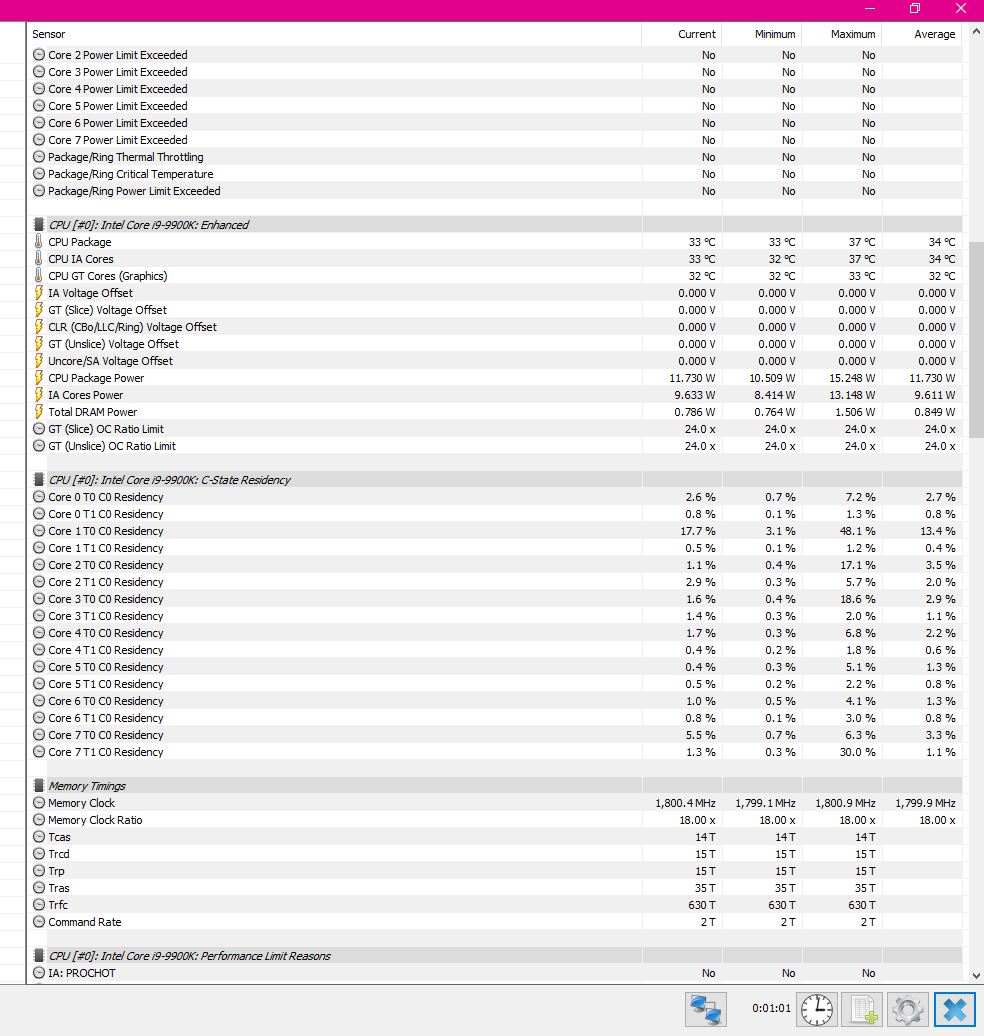Click the 48.1 % maximum residency value
Viewport: 984px width, 1036px height.
tap(860, 531)
